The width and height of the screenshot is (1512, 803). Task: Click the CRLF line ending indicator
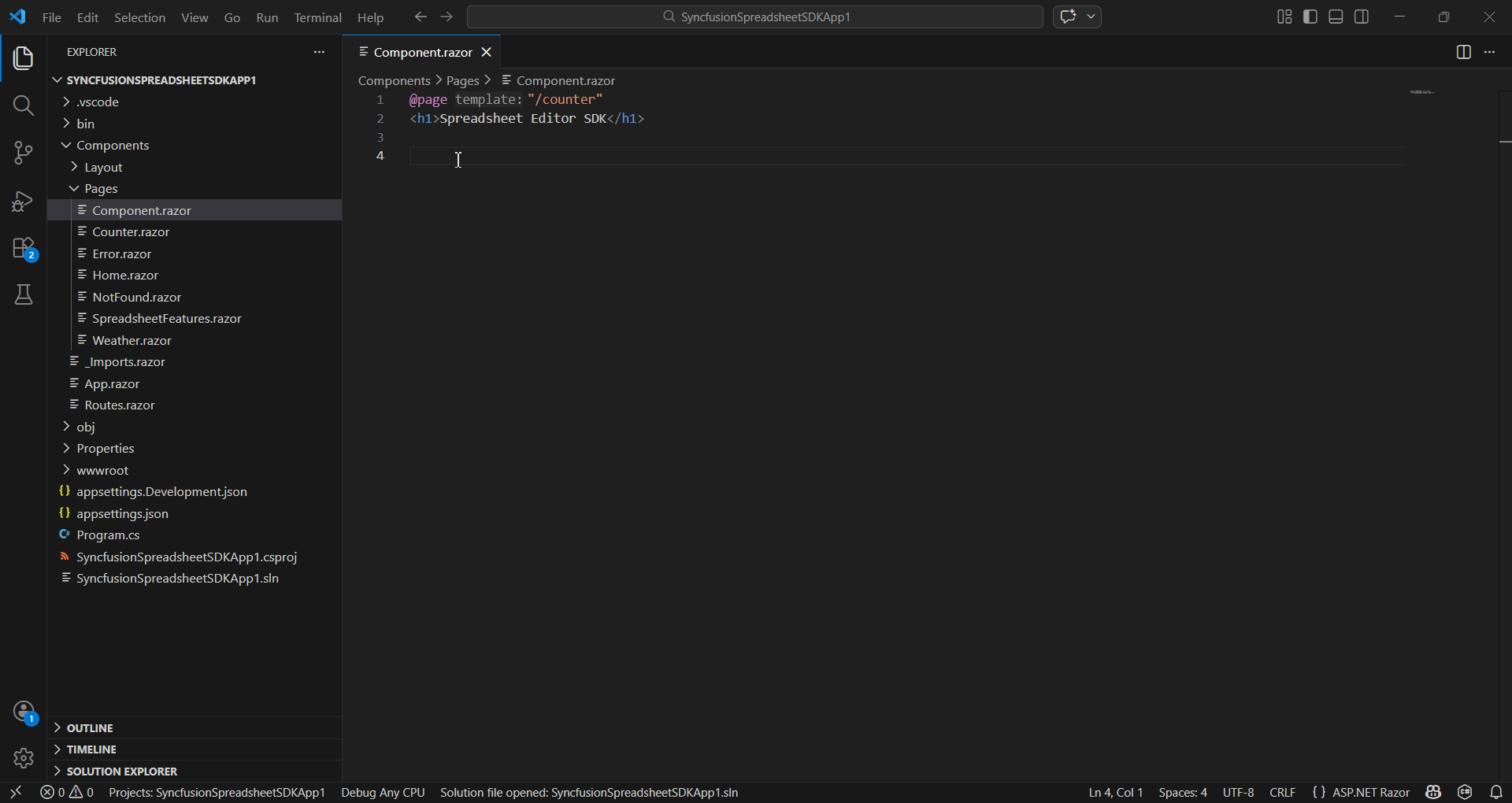click(1282, 792)
